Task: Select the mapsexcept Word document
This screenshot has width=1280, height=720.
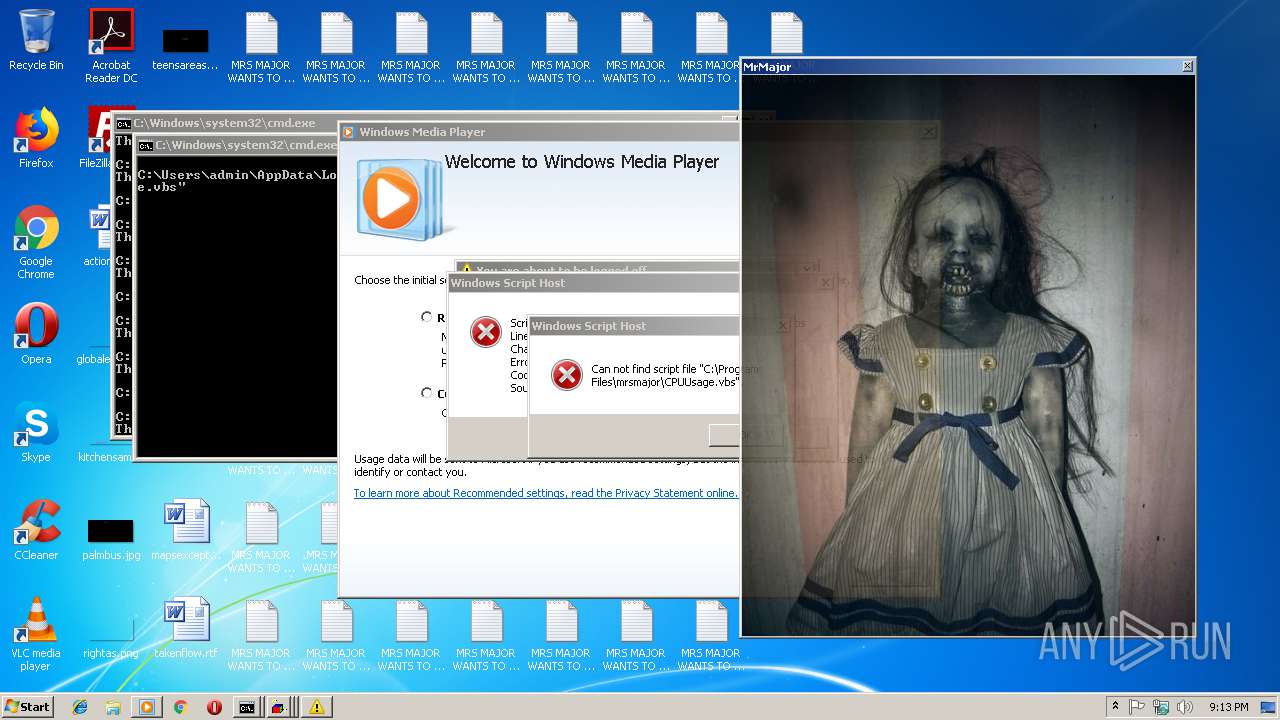Action: [x=186, y=530]
